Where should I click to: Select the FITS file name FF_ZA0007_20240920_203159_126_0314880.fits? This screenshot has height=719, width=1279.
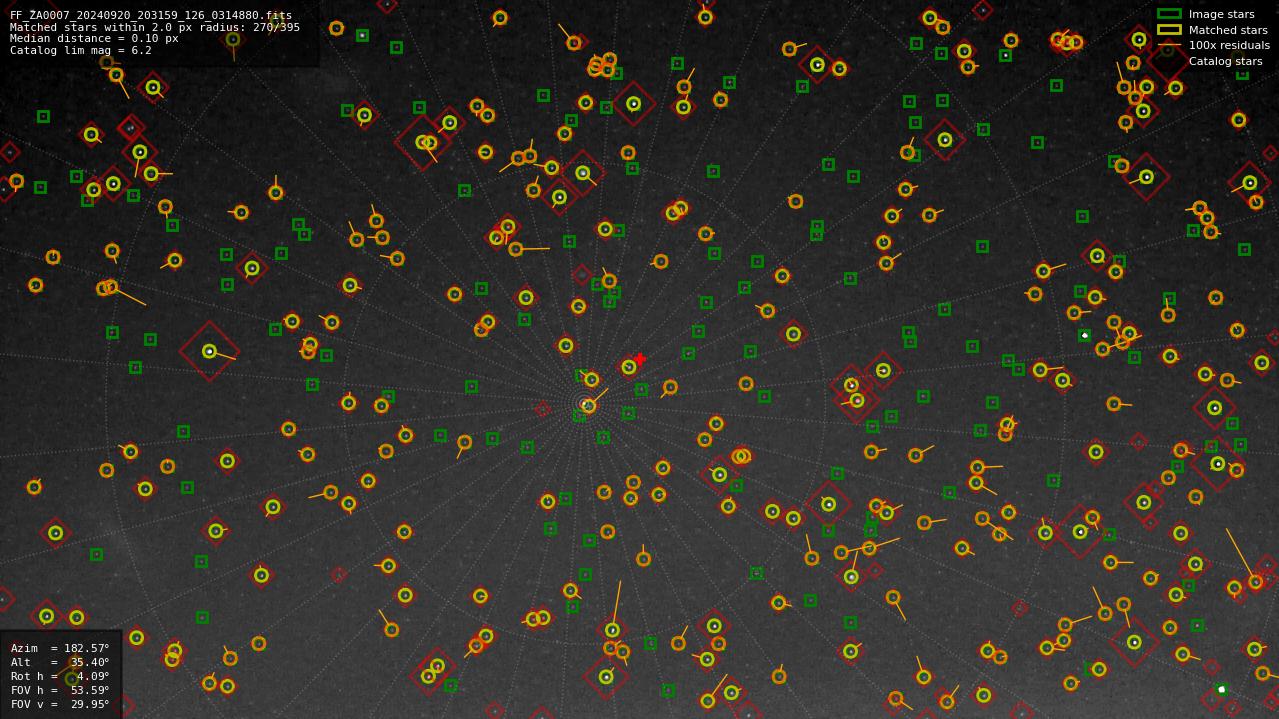(x=151, y=15)
